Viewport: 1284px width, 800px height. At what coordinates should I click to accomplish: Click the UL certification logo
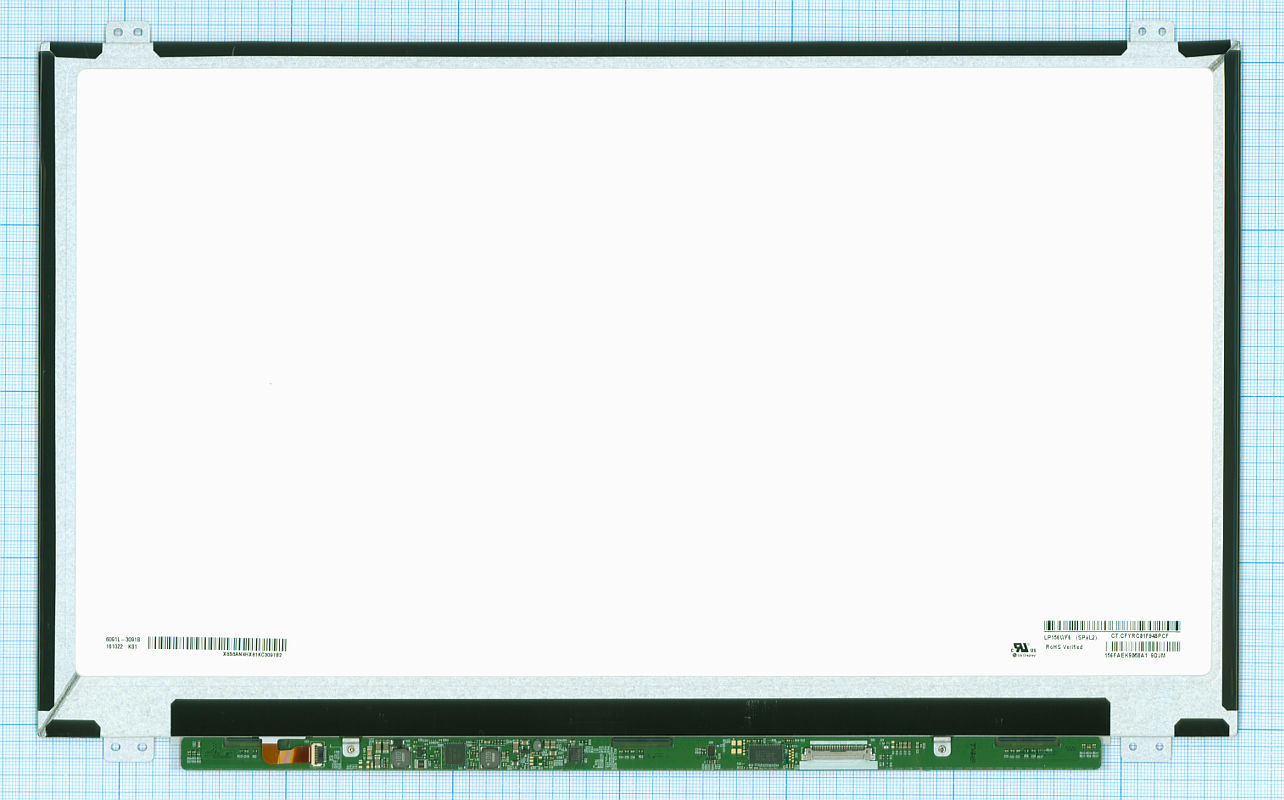click(x=1023, y=648)
